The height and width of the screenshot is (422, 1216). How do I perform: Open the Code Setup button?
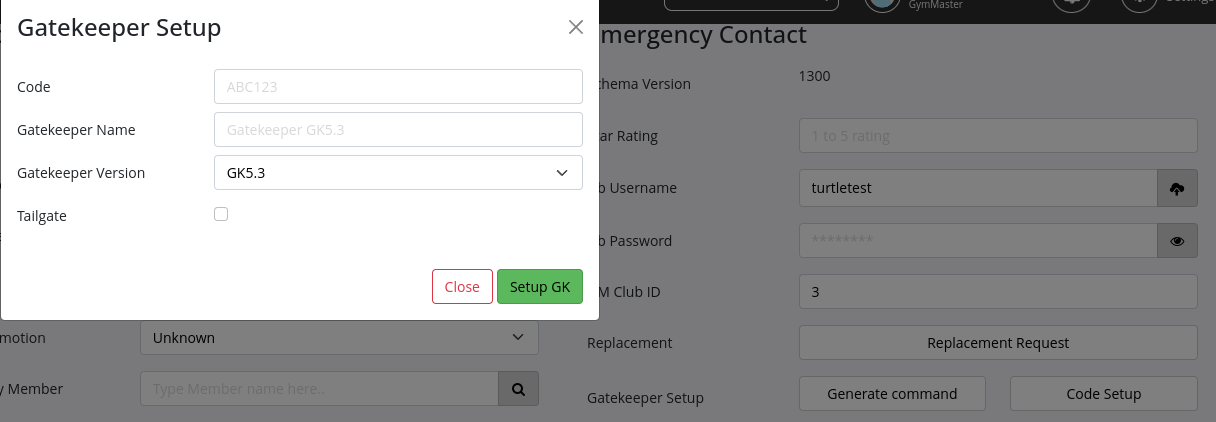click(x=1103, y=393)
